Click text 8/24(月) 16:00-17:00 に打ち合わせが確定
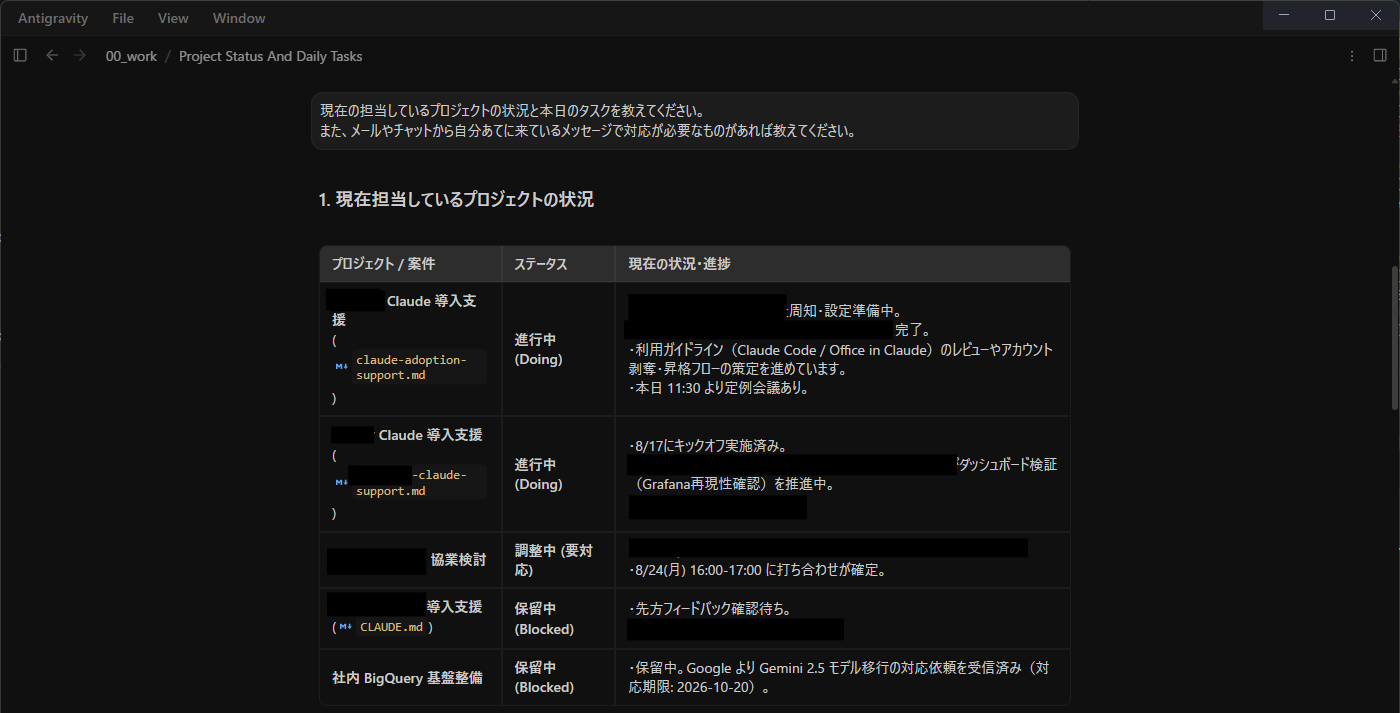Viewport: 1400px width, 713px height. (x=758, y=571)
